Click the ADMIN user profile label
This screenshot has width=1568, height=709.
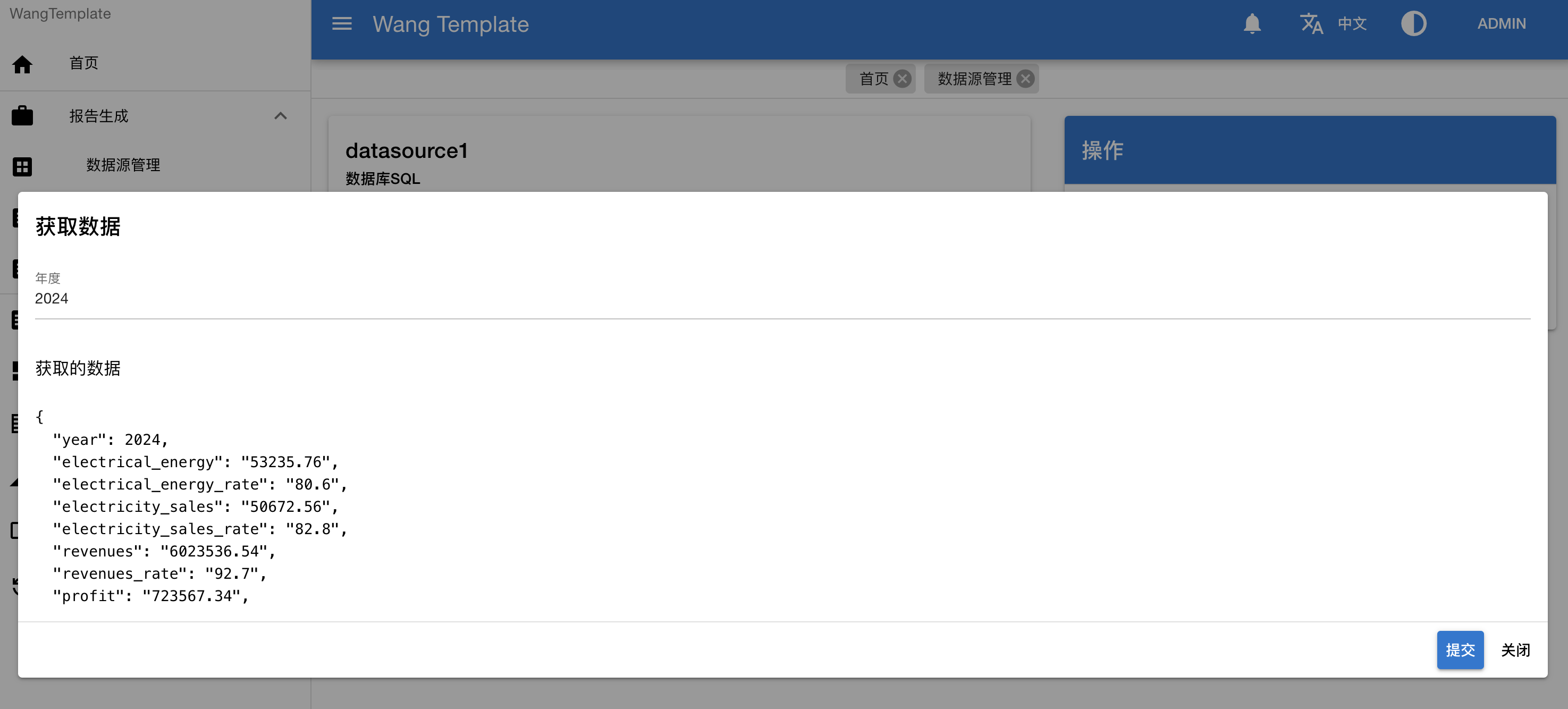[x=1499, y=24]
